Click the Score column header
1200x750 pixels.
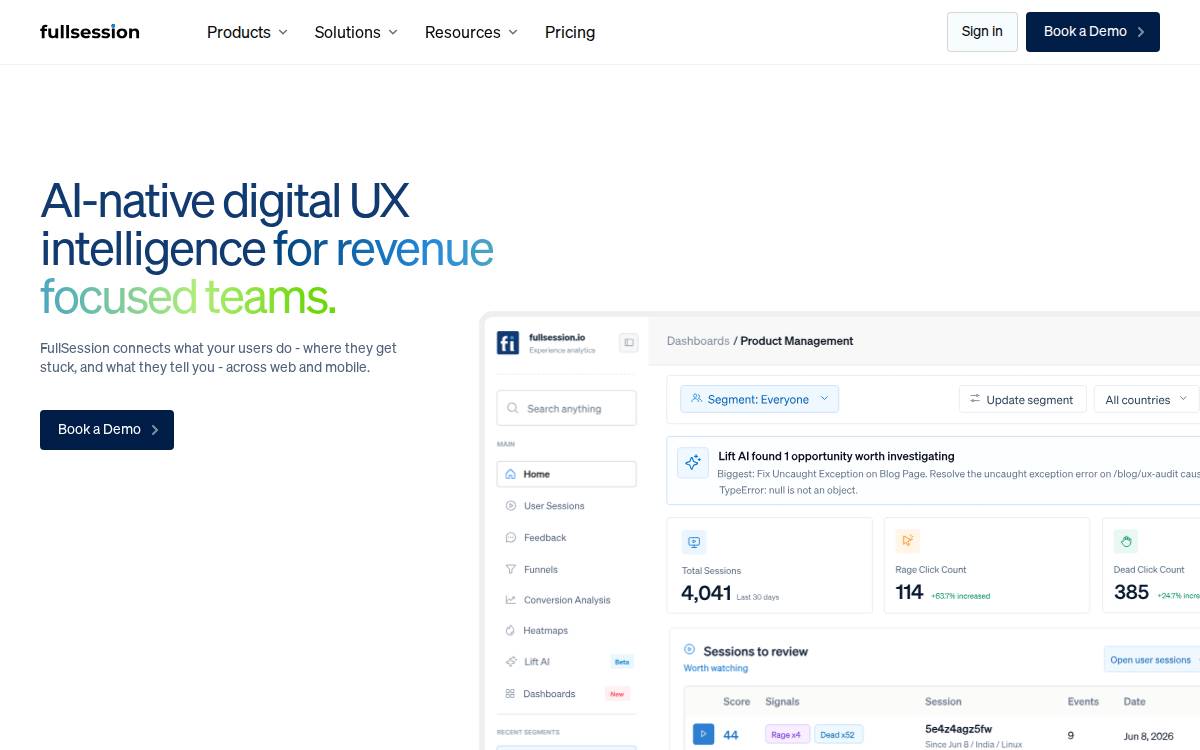[x=737, y=702]
